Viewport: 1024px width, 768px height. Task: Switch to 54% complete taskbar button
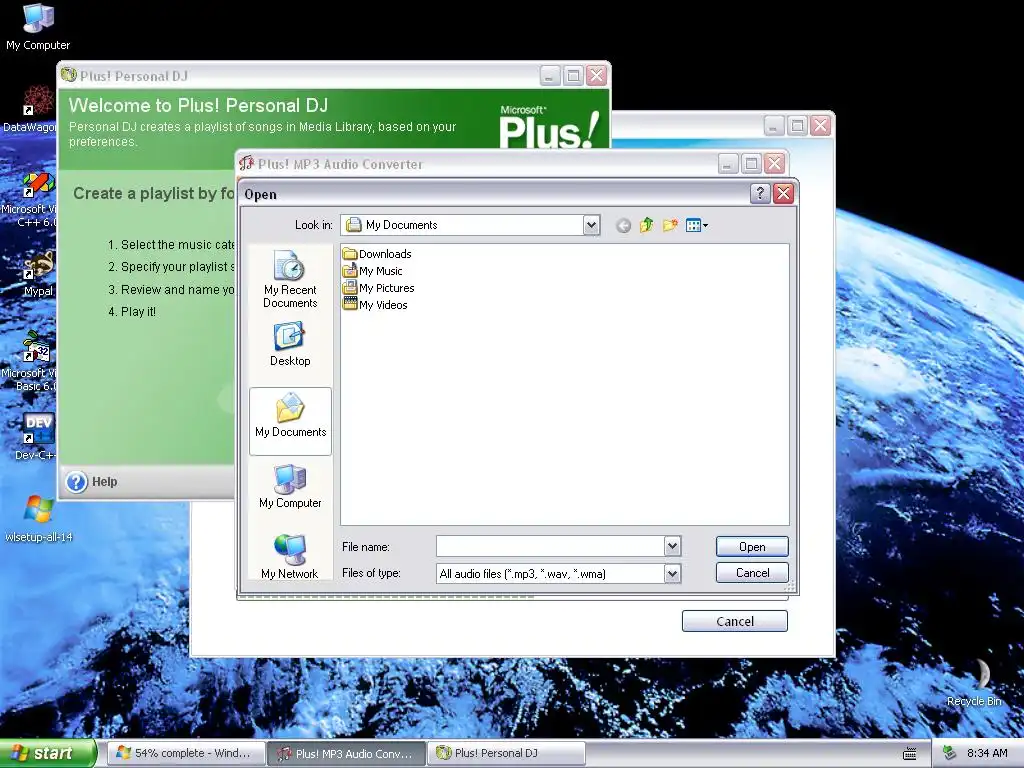tap(185, 753)
